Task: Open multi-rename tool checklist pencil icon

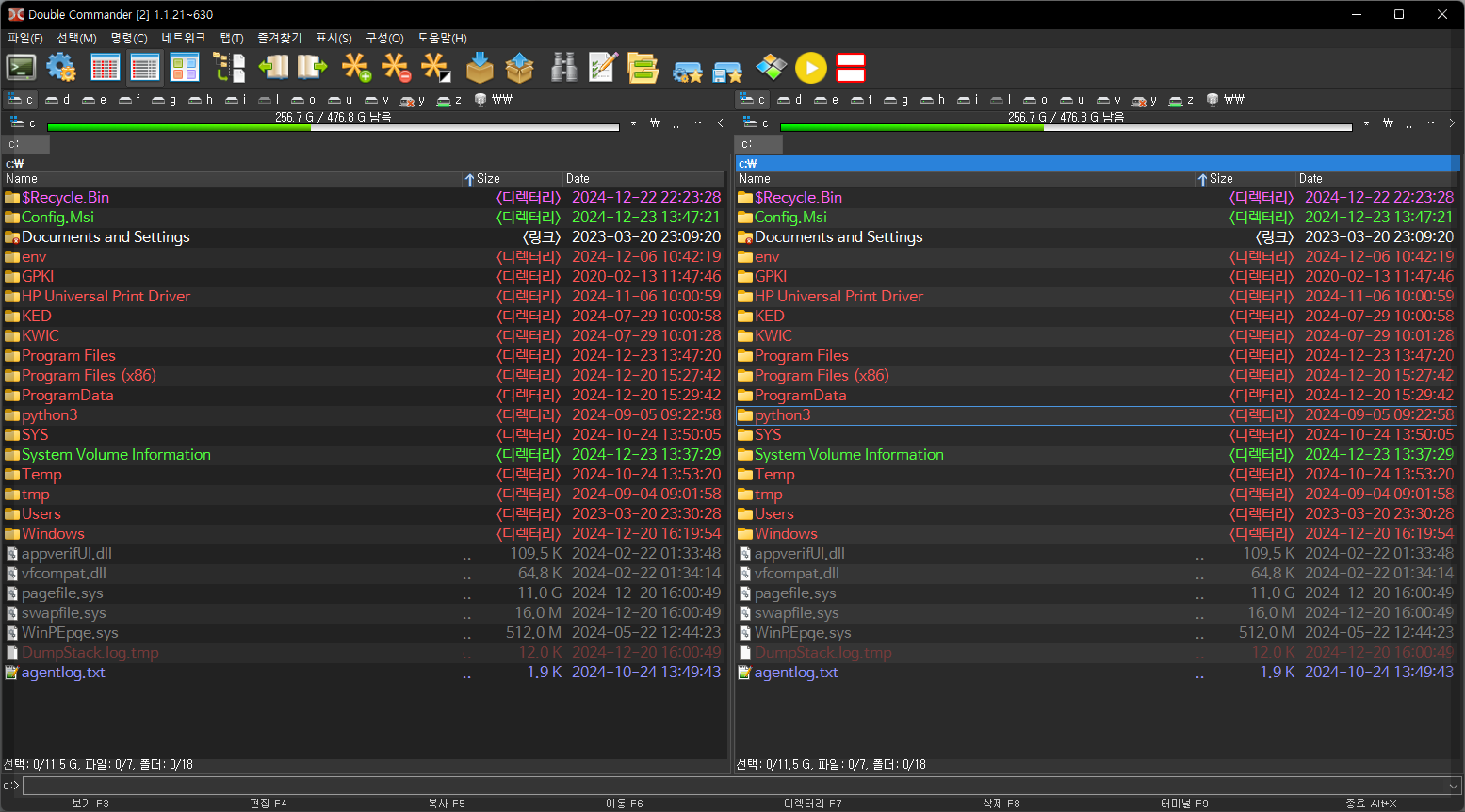Action: click(603, 68)
